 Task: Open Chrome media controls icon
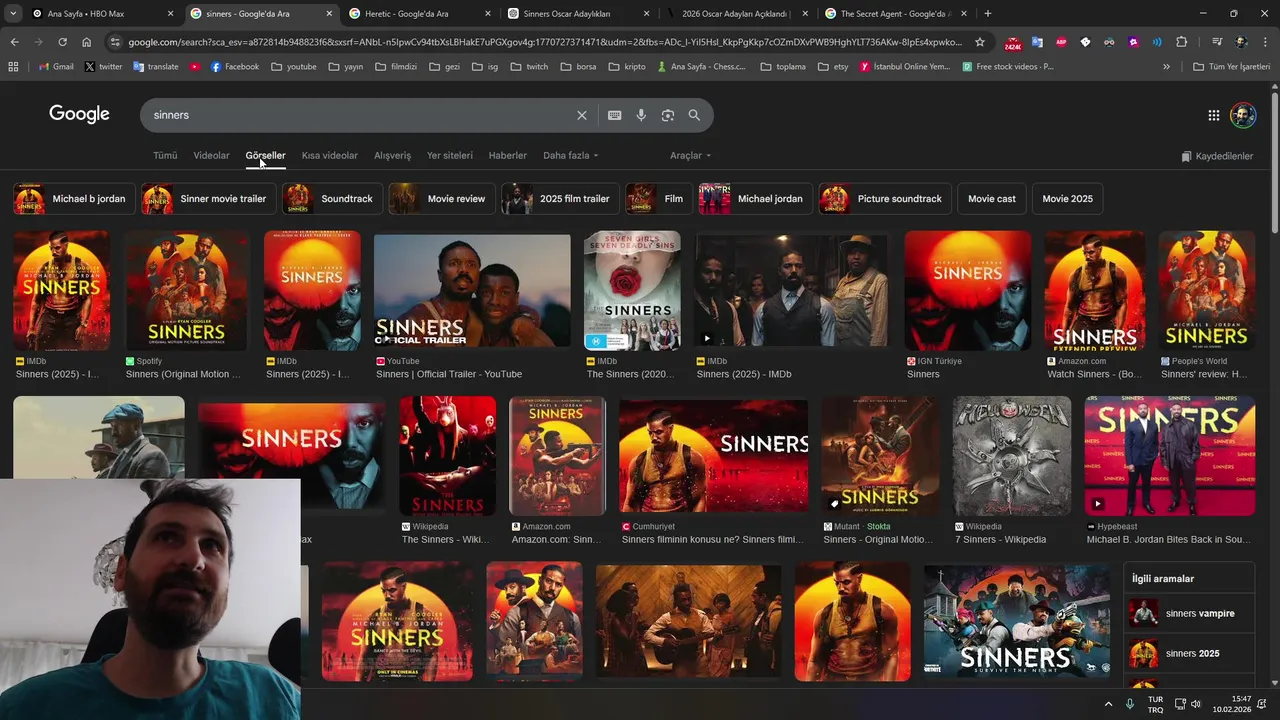click(1217, 42)
